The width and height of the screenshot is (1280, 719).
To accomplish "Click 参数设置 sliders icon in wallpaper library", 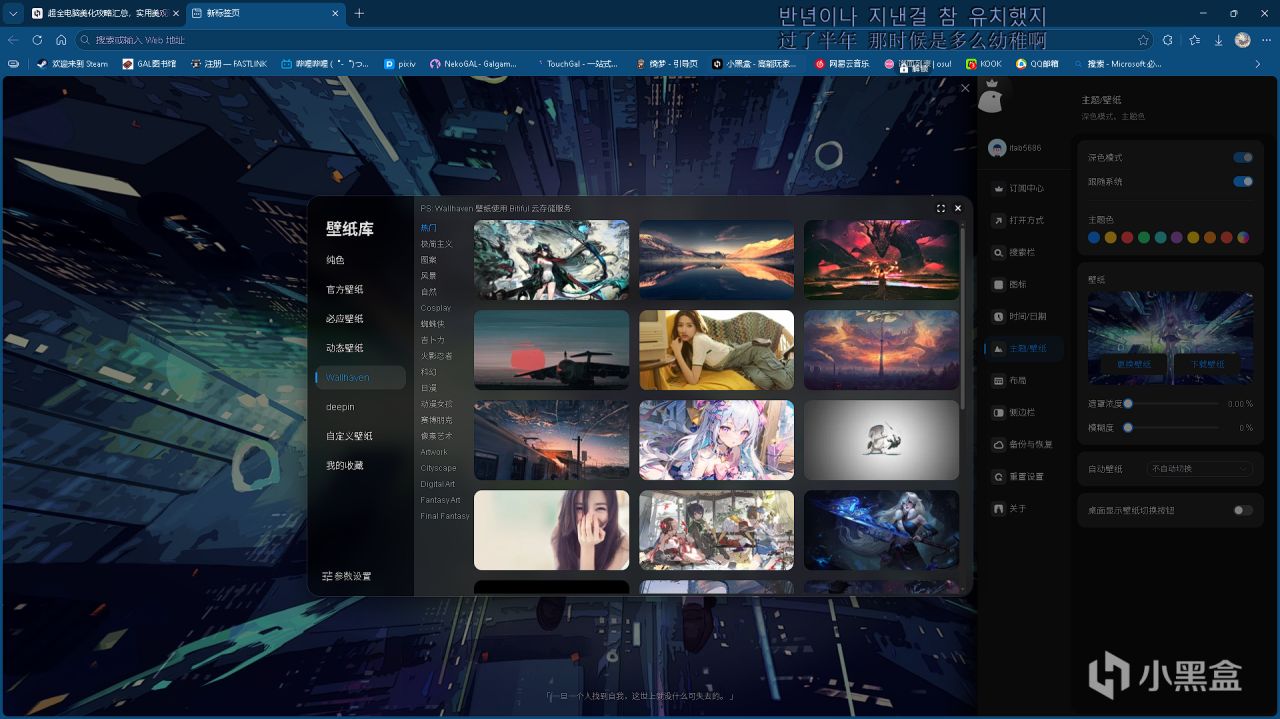I will (x=327, y=576).
